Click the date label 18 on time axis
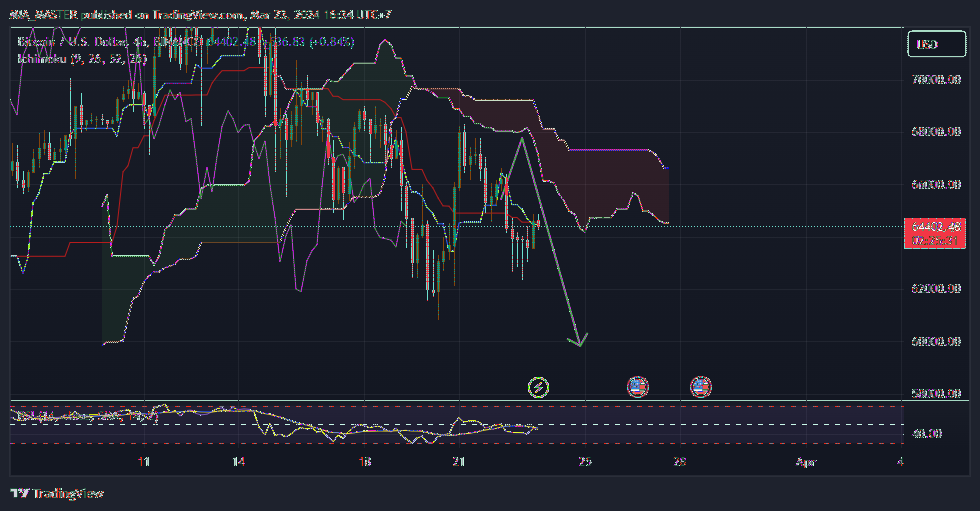The height and width of the screenshot is (511, 980). point(365,462)
